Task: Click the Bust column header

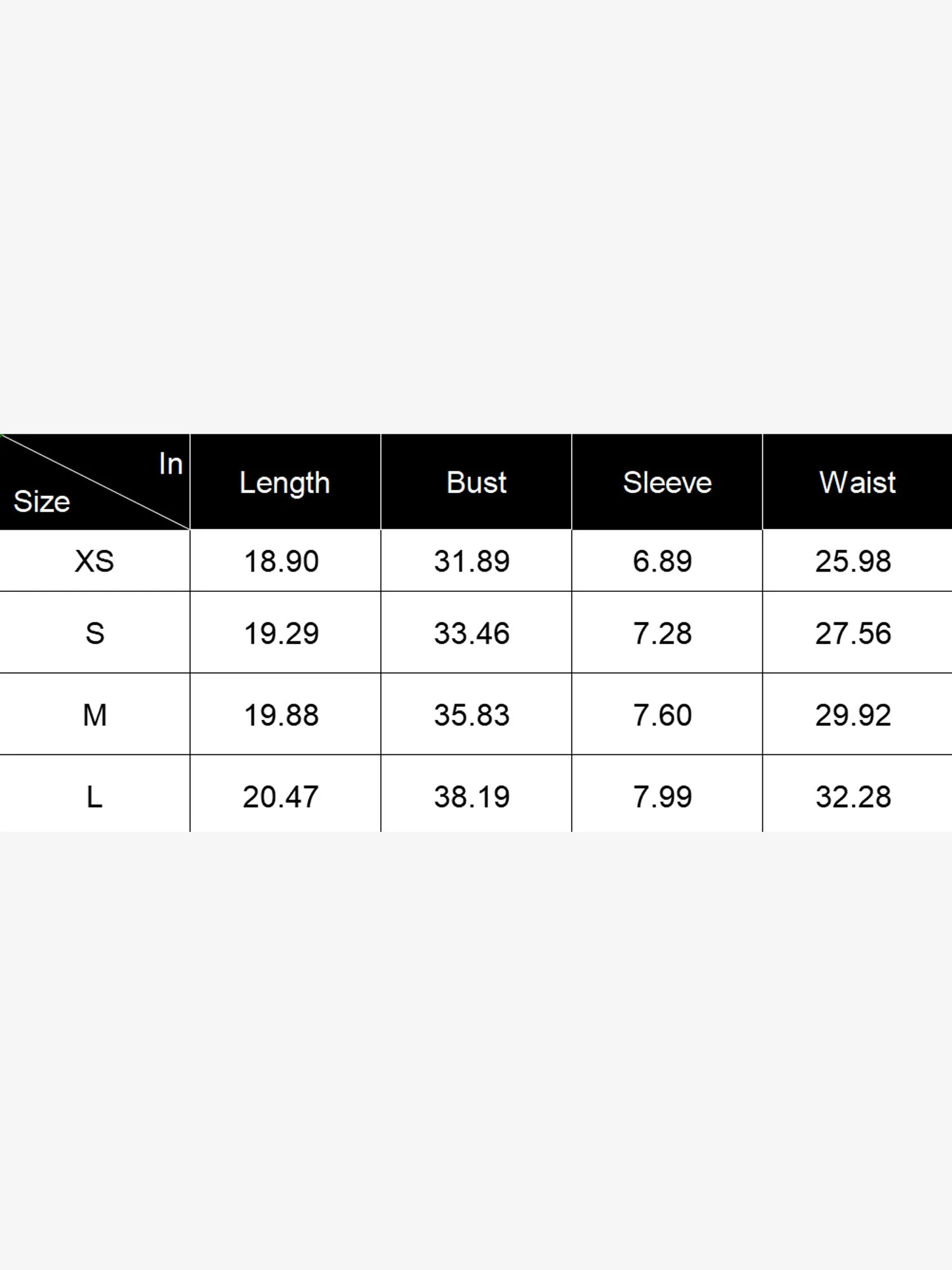Action: click(x=476, y=483)
